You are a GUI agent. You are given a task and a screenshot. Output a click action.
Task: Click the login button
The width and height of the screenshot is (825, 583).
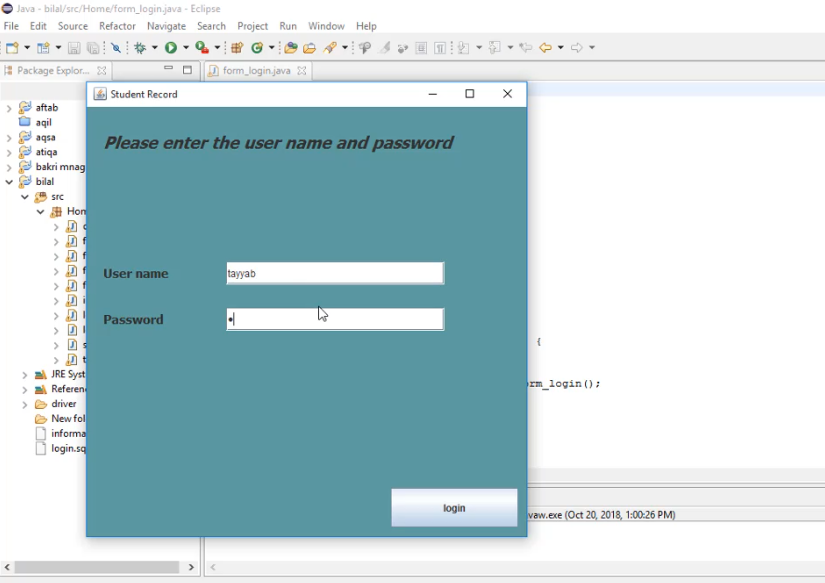tap(453, 507)
